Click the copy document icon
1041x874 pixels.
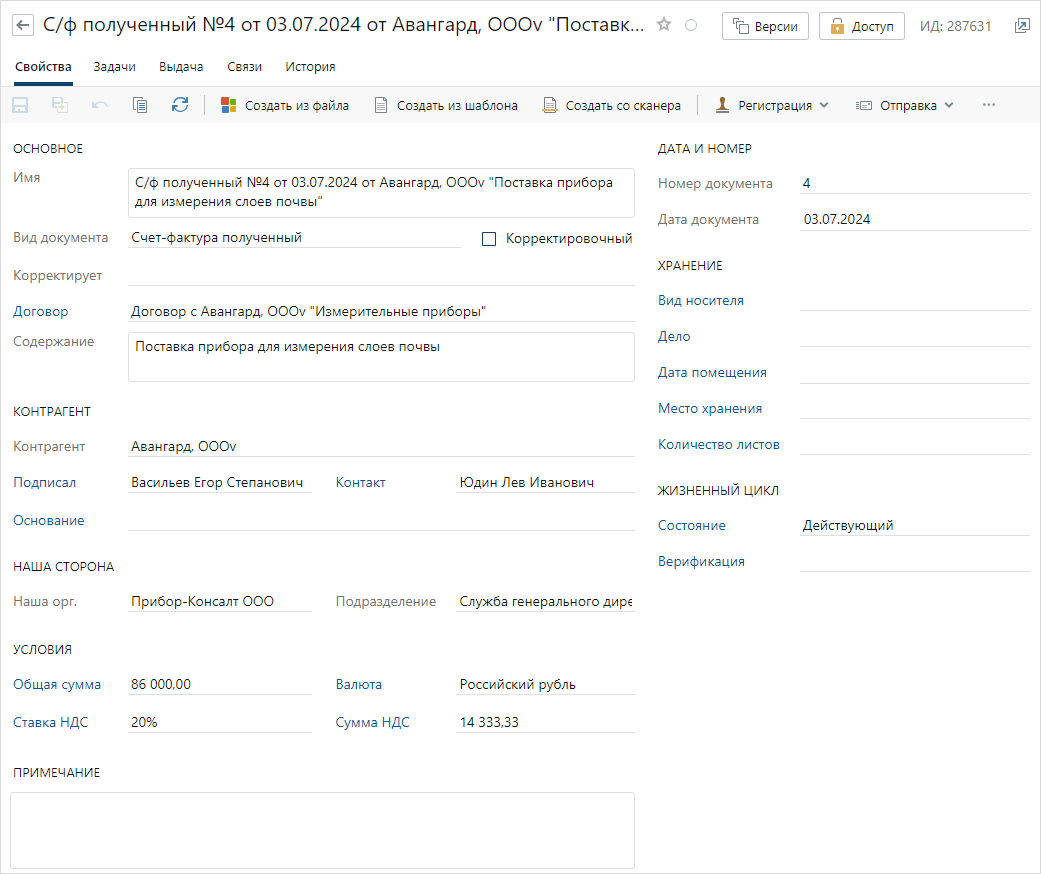[140, 105]
